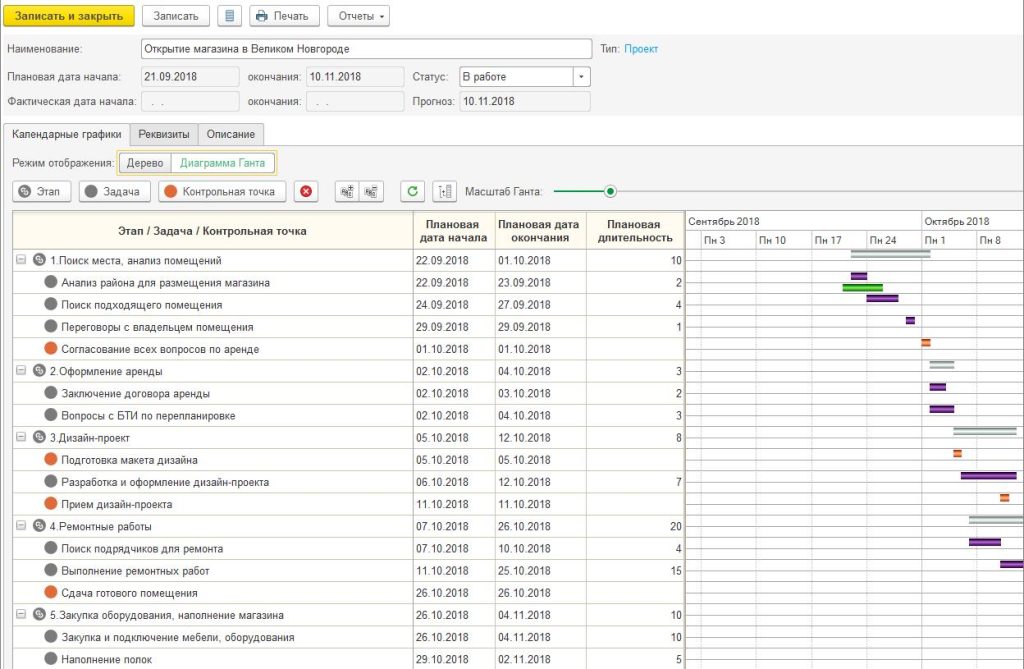Click the expand all levels icon

(347, 191)
